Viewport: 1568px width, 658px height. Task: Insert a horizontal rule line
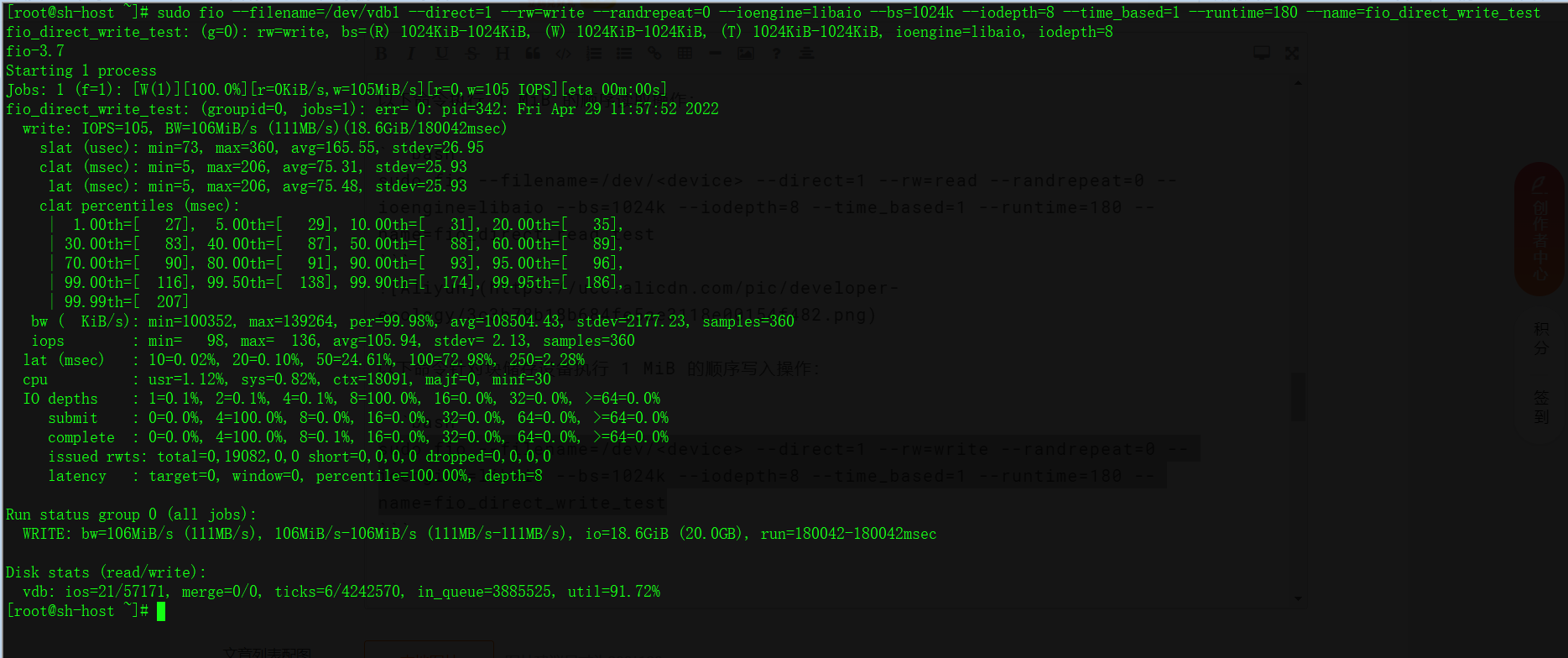715,53
